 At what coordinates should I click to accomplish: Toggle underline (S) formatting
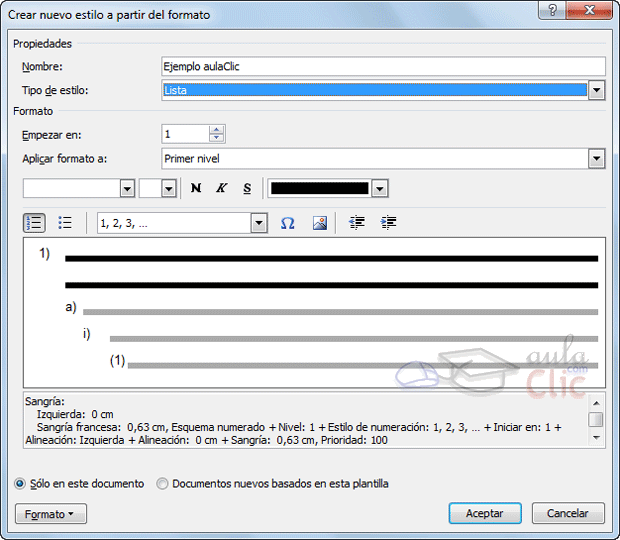247,188
